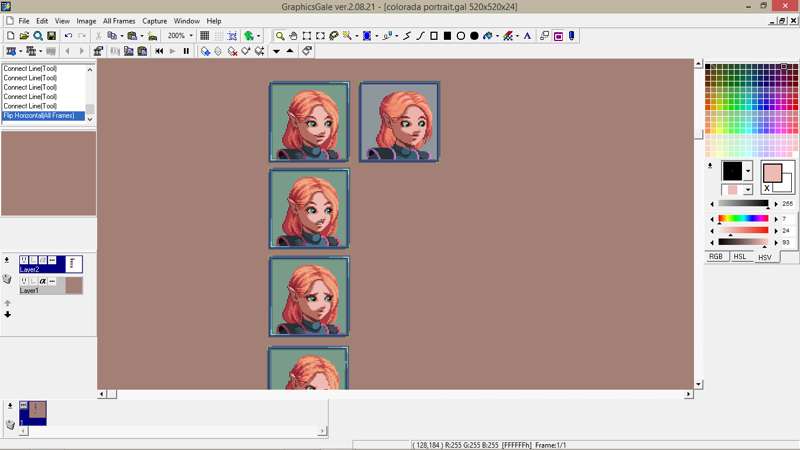The width and height of the screenshot is (800, 450).
Task: Pause the animation preview
Action: pos(186,51)
